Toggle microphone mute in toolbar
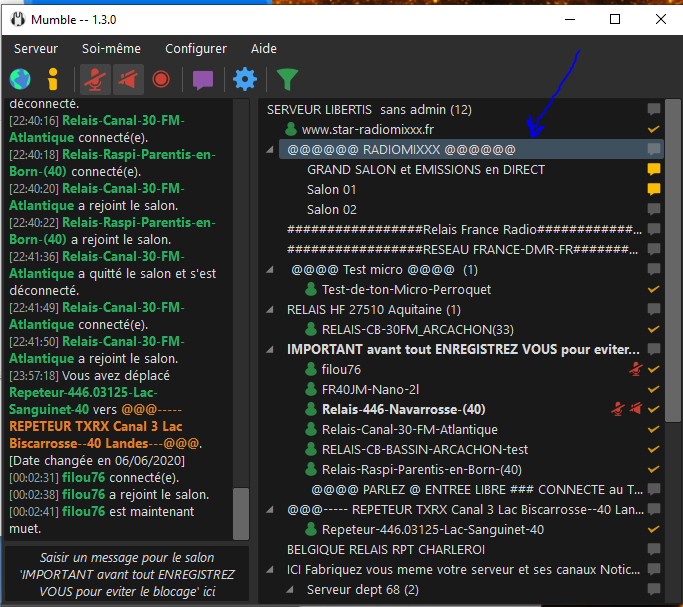This screenshot has height=607, width=683. pyautogui.click(x=95, y=79)
